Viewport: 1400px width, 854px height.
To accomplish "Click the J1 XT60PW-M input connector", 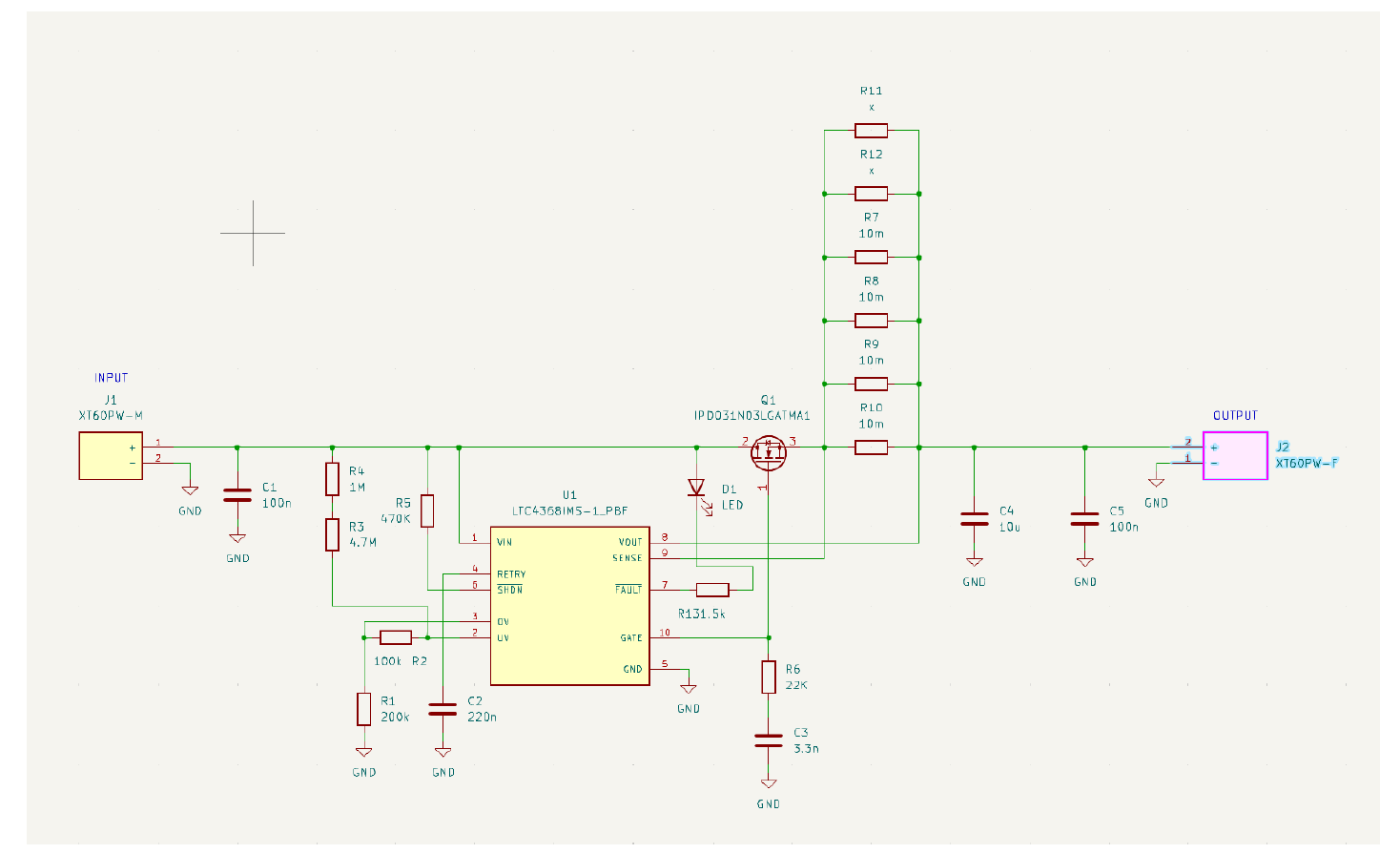I will pyautogui.click(x=111, y=455).
